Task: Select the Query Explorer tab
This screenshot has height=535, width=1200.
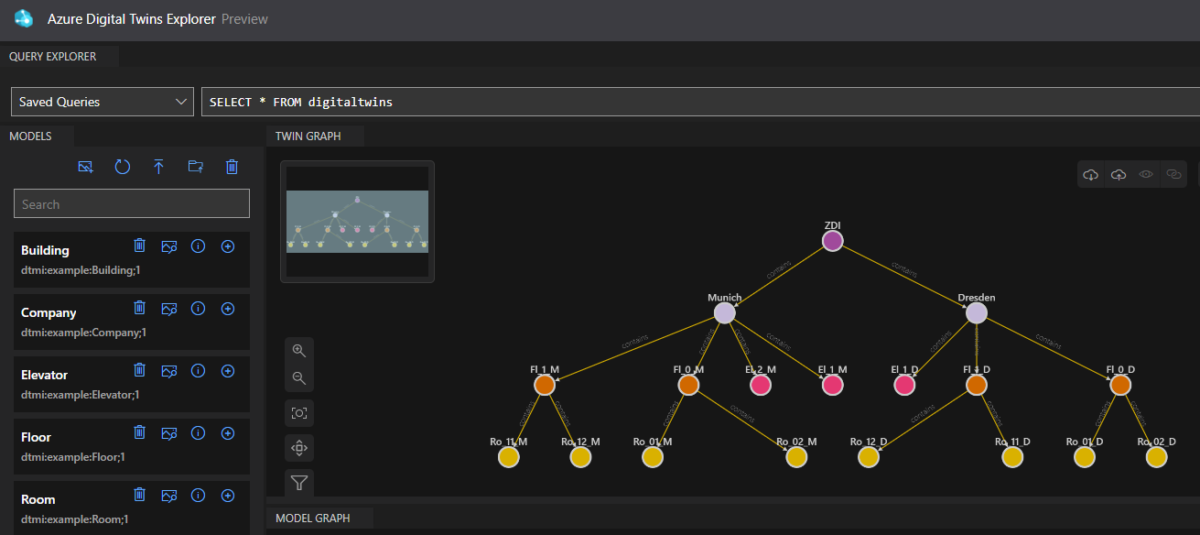Action: 53,57
